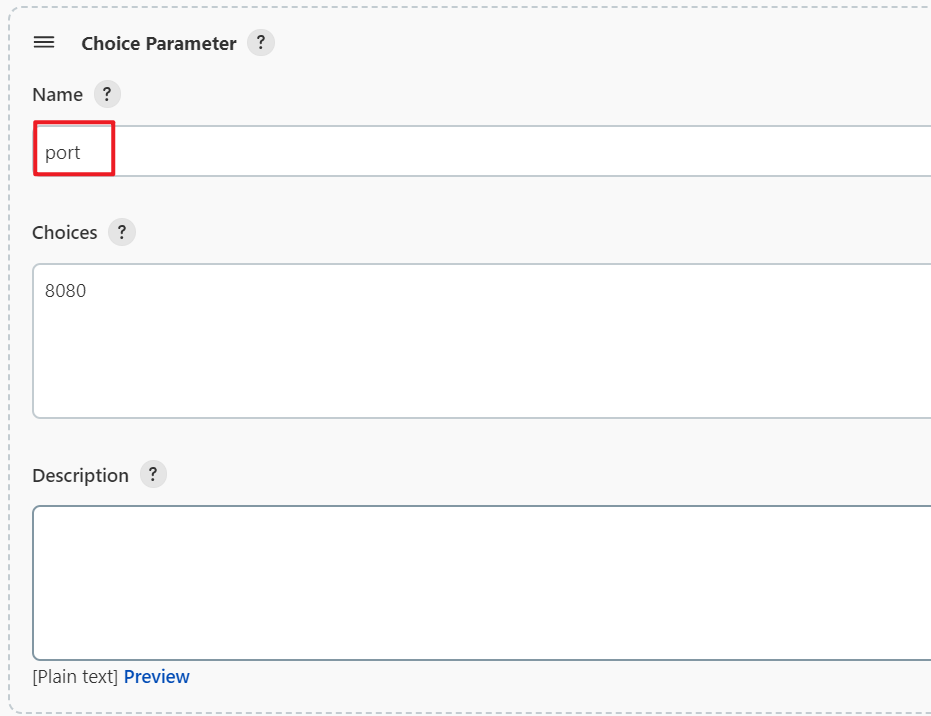Click the [Plain text] label

(75, 677)
